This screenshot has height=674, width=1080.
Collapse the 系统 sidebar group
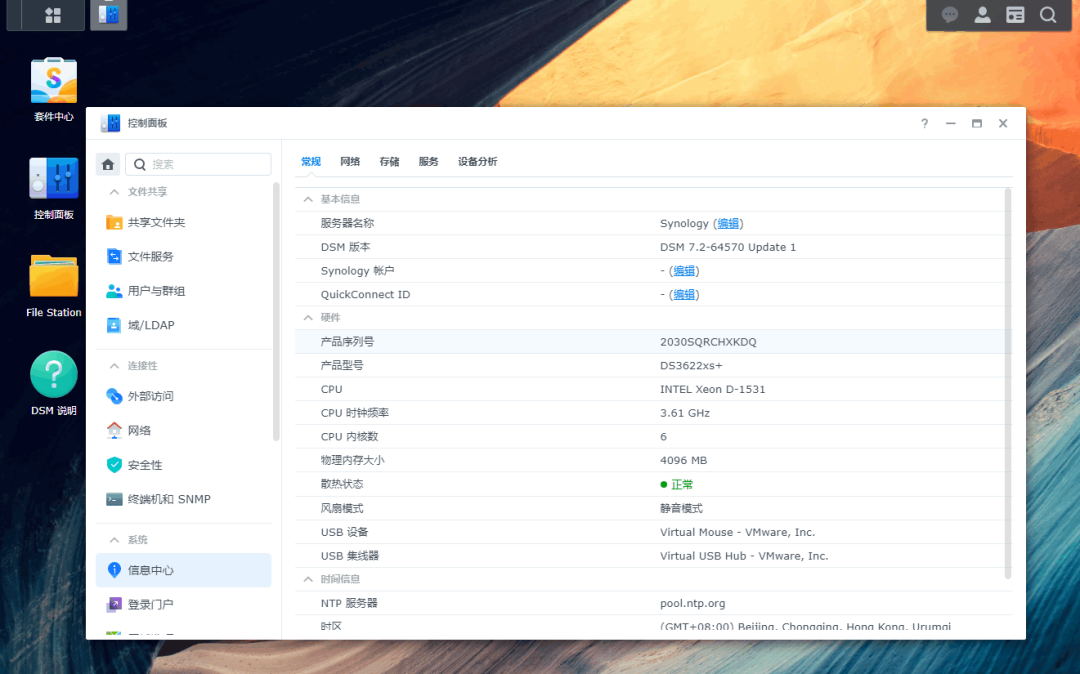click(x=114, y=540)
